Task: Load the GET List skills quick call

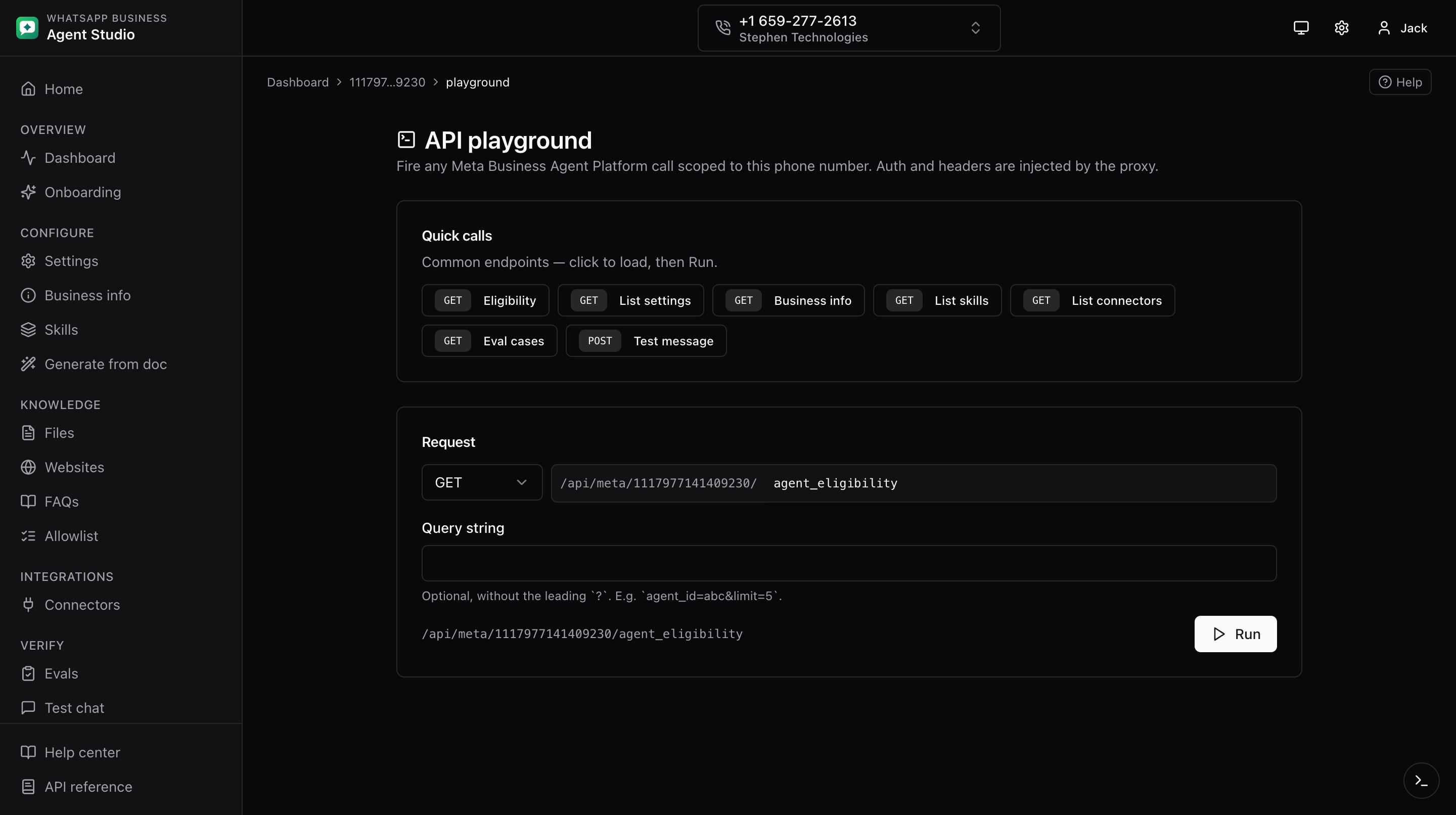Action: pos(937,300)
